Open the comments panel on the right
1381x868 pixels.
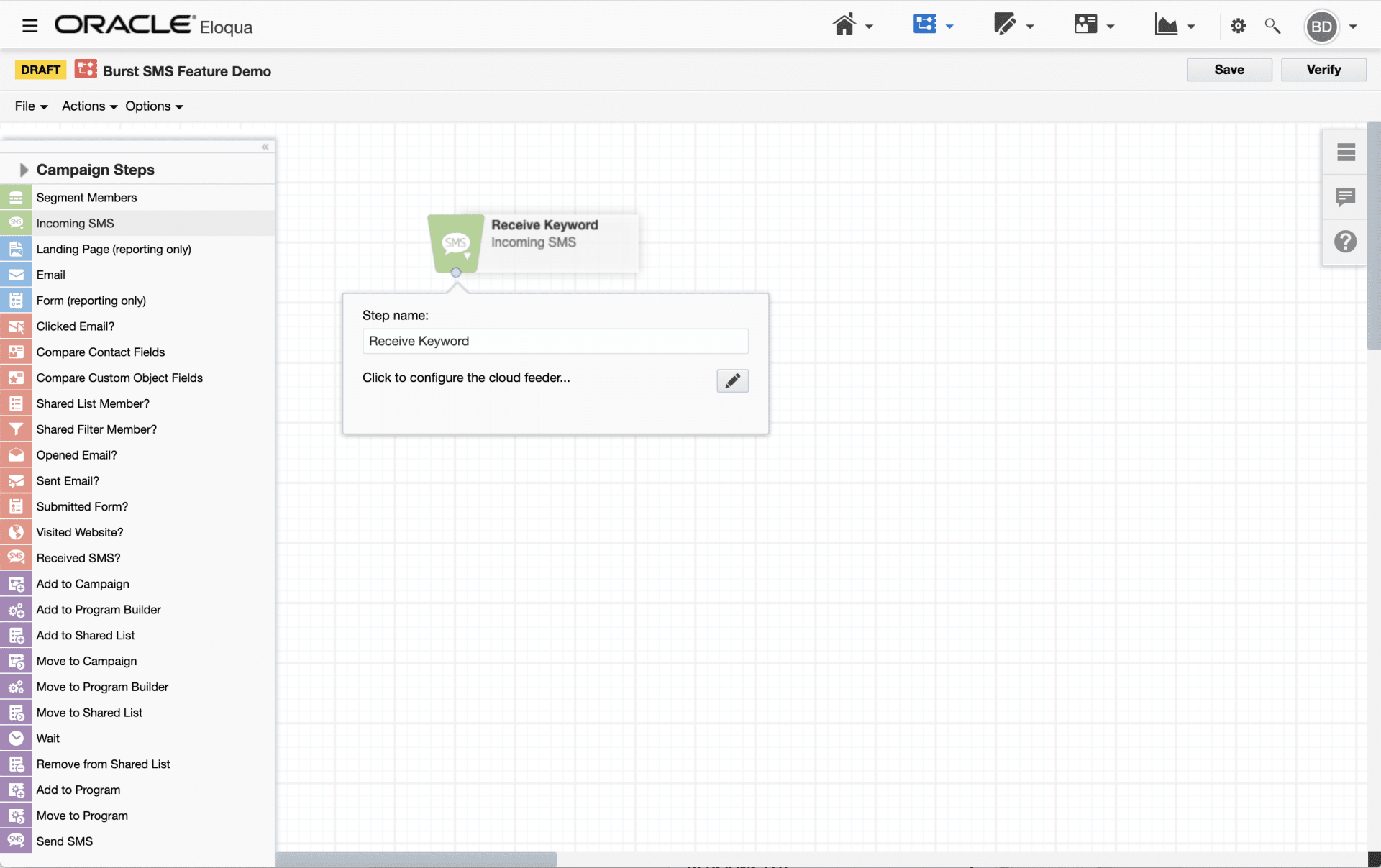[x=1346, y=197]
